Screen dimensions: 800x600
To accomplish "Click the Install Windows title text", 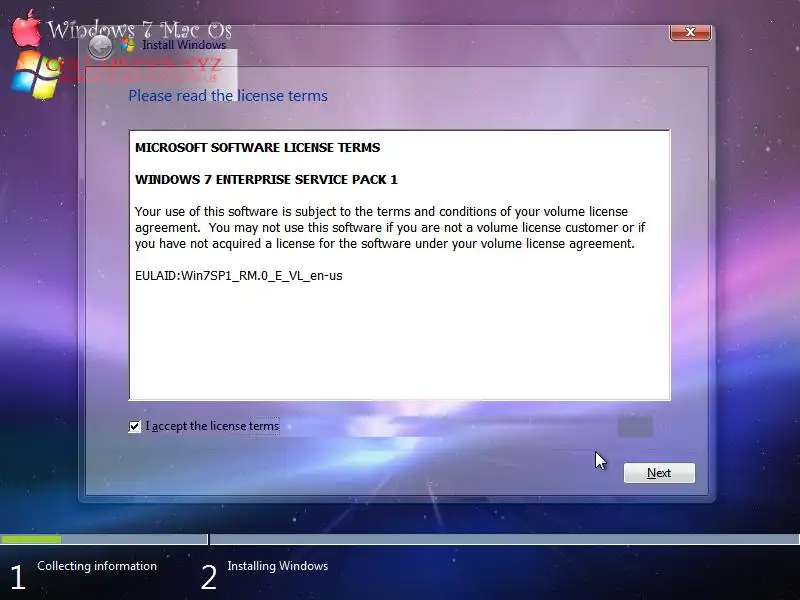I will point(184,45).
